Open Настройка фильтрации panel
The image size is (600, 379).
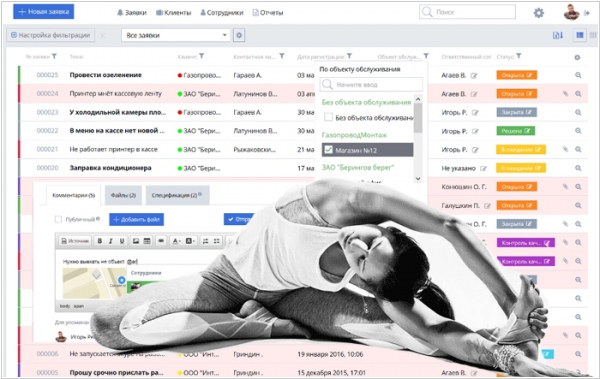tap(51, 35)
